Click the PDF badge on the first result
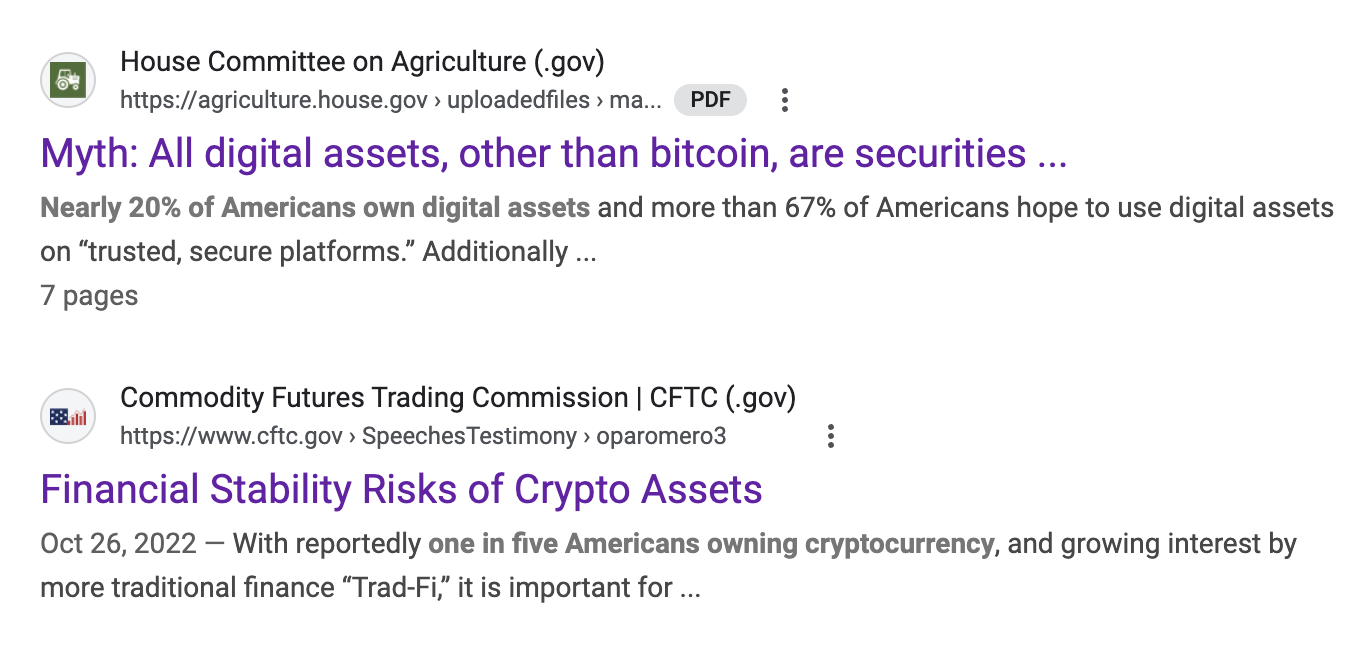This screenshot has height=646, width=1372. (x=710, y=100)
